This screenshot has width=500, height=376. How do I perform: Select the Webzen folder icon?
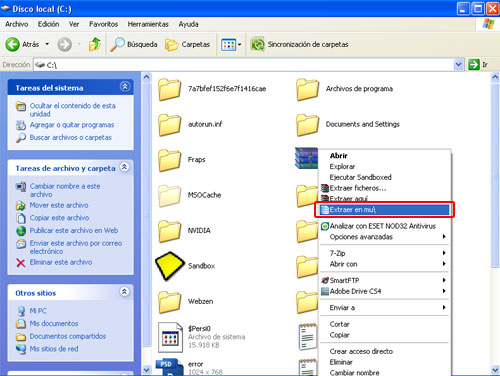pos(169,302)
